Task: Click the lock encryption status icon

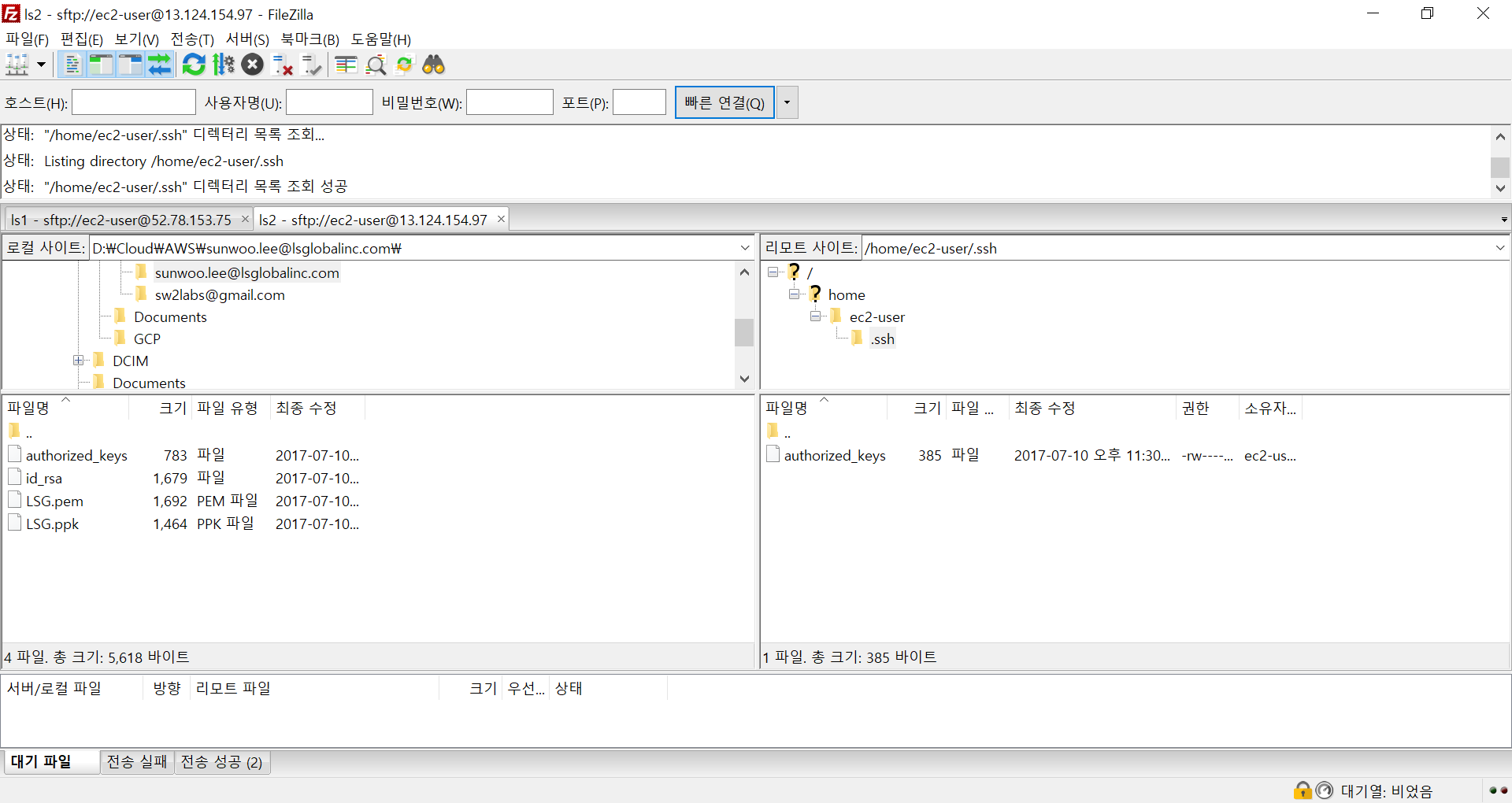Action: click(x=1303, y=790)
